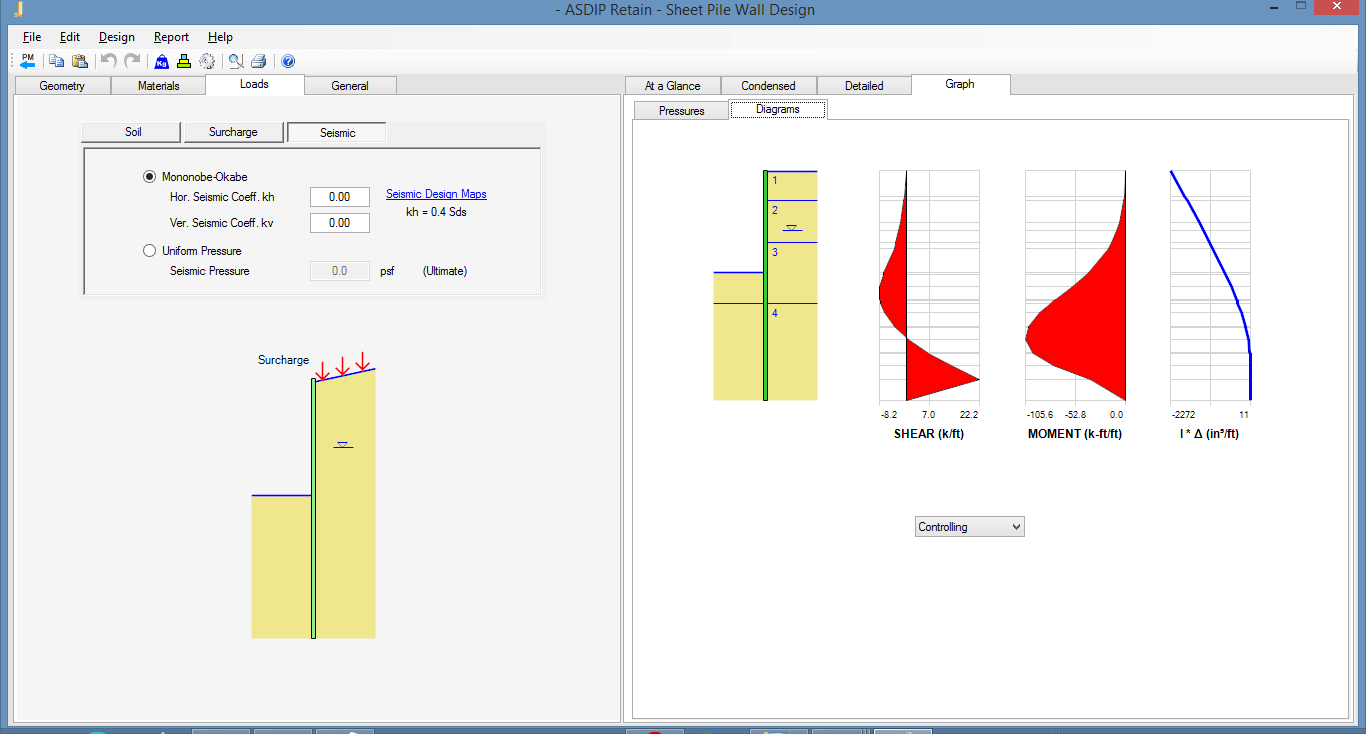The height and width of the screenshot is (734, 1366).
Task: Click the '22.2' shear axis value
Action: click(968, 414)
